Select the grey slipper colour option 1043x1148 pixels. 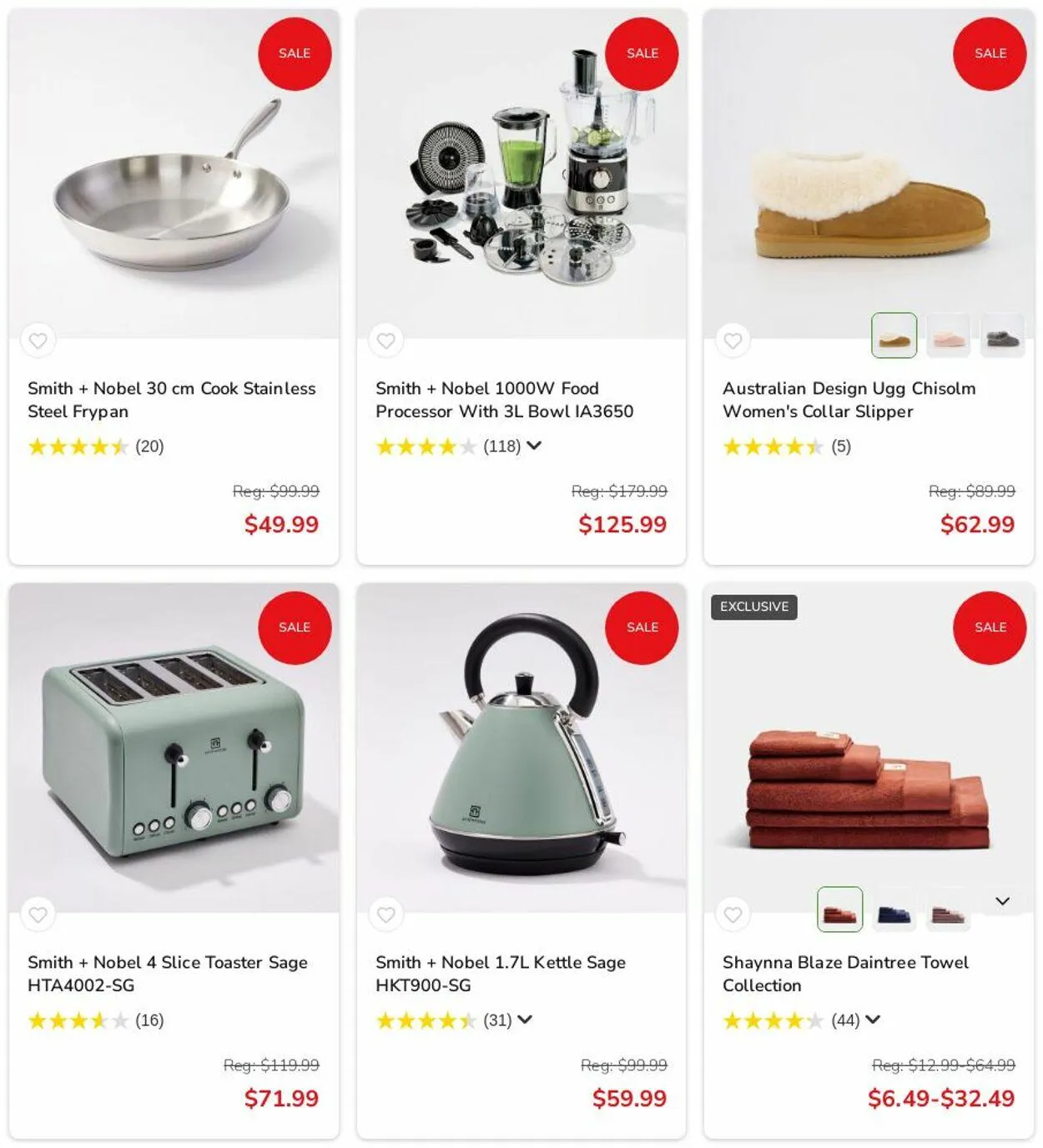1002,335
